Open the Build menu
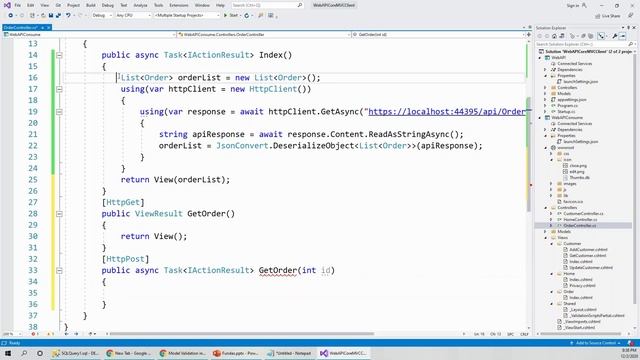The width and height of the screenshot is (640, 360). tap(91, 5)
